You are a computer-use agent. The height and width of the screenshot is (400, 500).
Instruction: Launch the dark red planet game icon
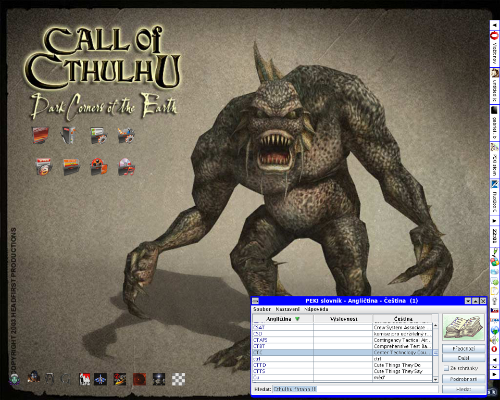click(x=140, y=379)
